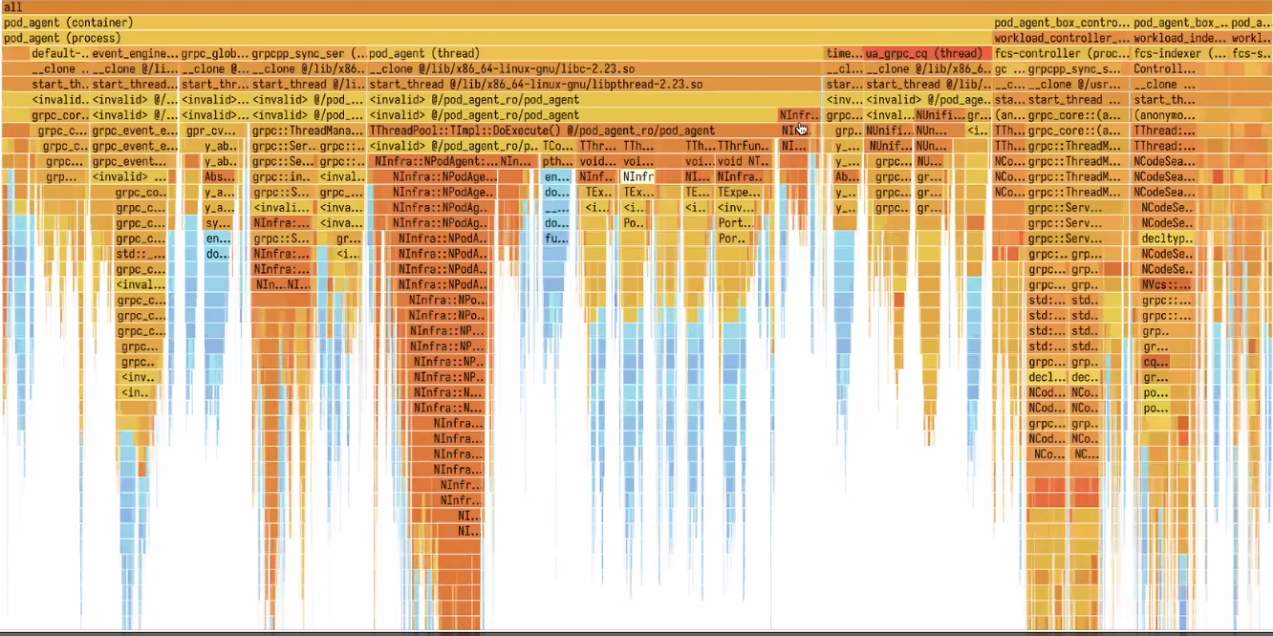This screenshot has height=636, width=1273.
Task: Click the grpc_glob... thread frame
Action: point(215,54)
